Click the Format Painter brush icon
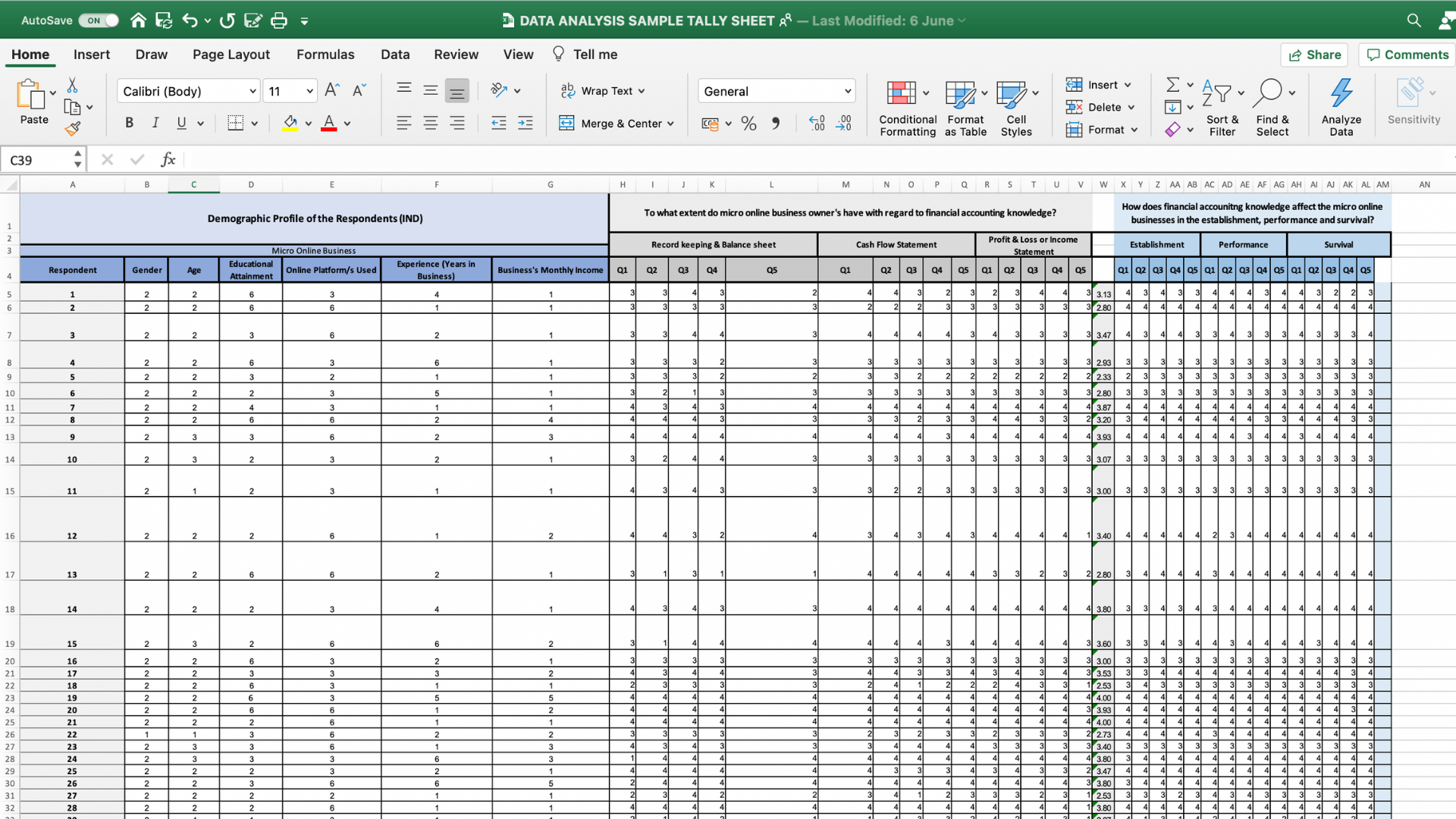 (72, 129)
